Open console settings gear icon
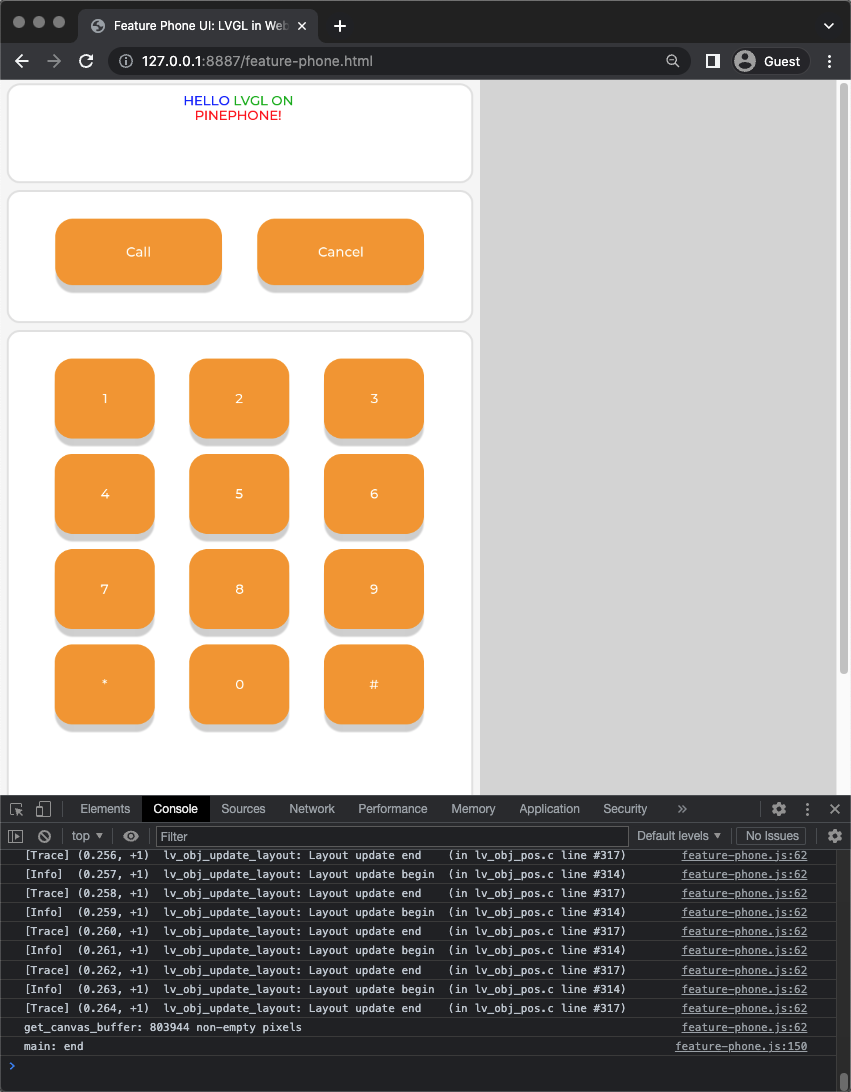This screenshot has width=851, height=1092. click(x=834, y=836)
